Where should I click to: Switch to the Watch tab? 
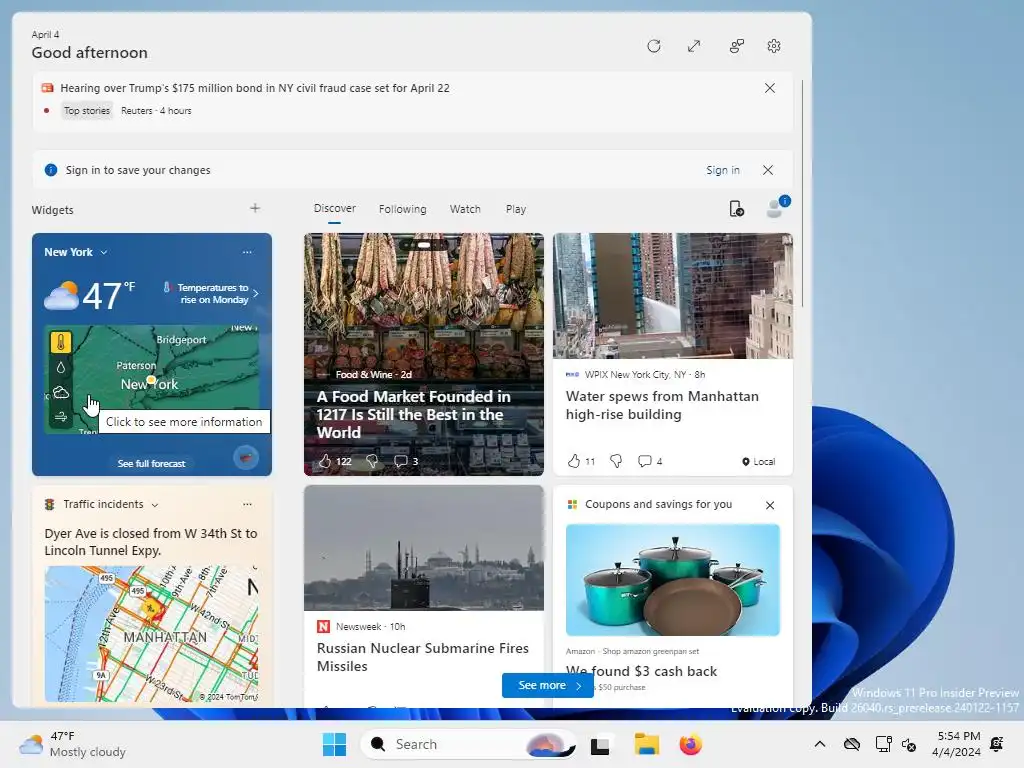465,209
